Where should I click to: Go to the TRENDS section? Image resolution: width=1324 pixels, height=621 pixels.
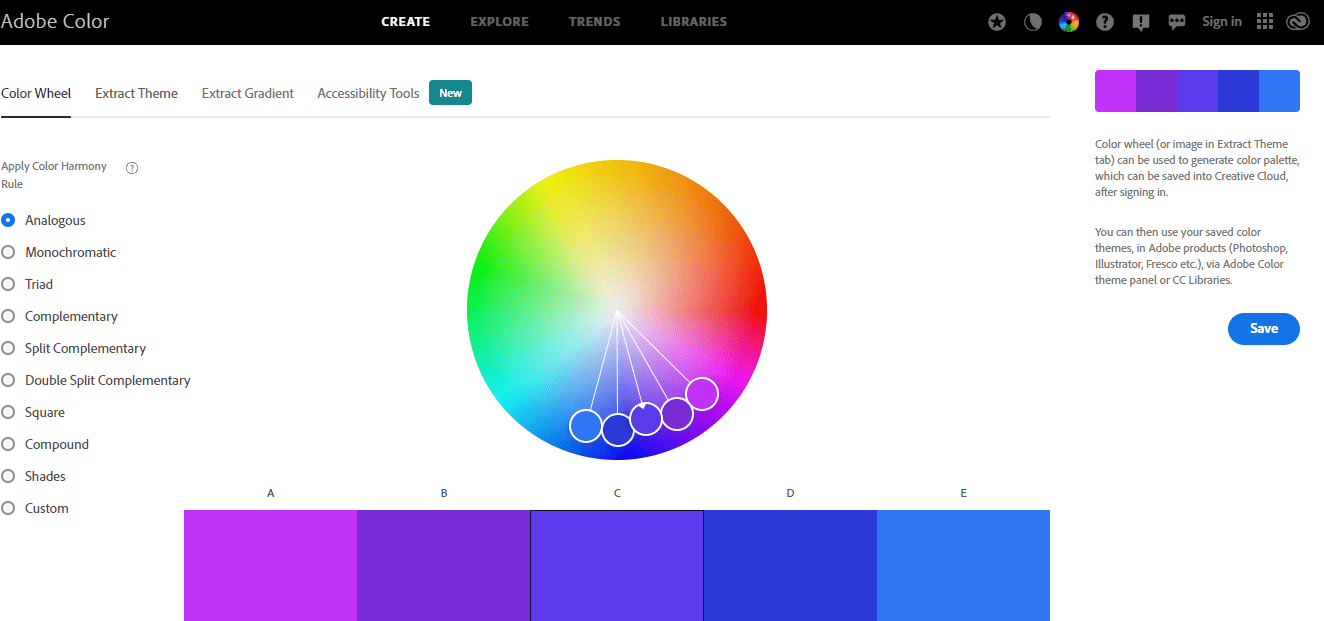595,21
